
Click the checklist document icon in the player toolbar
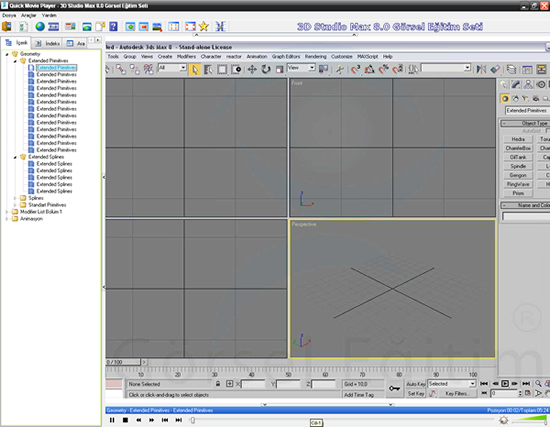point(23,27)
